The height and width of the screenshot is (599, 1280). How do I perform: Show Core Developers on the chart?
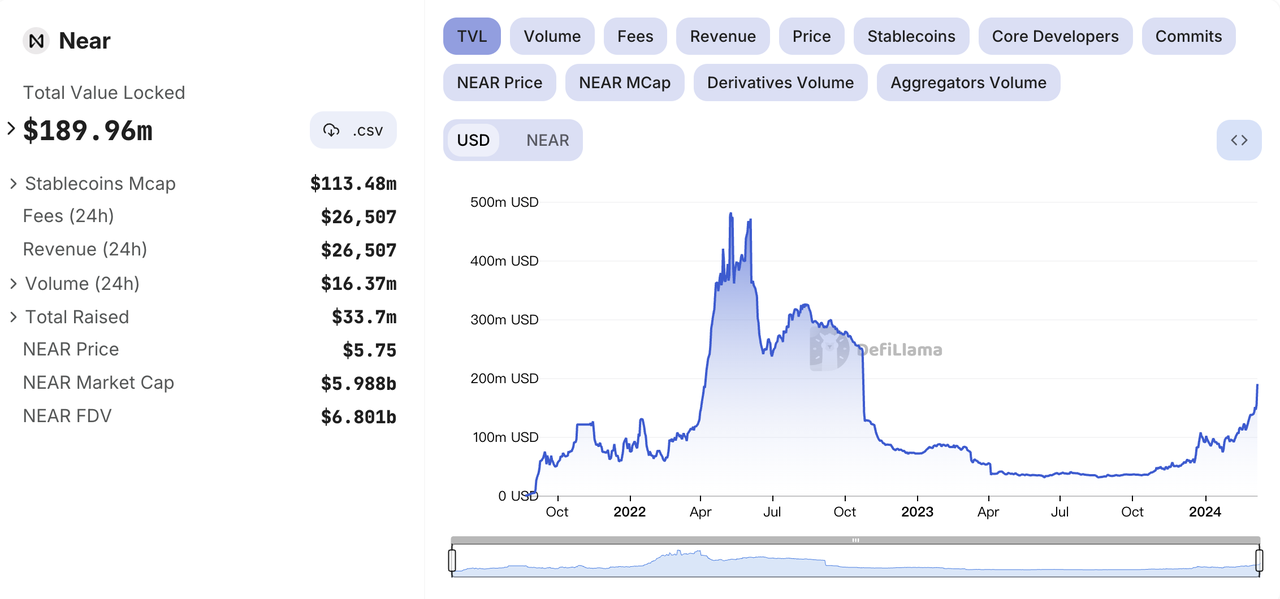[1055, 36]
